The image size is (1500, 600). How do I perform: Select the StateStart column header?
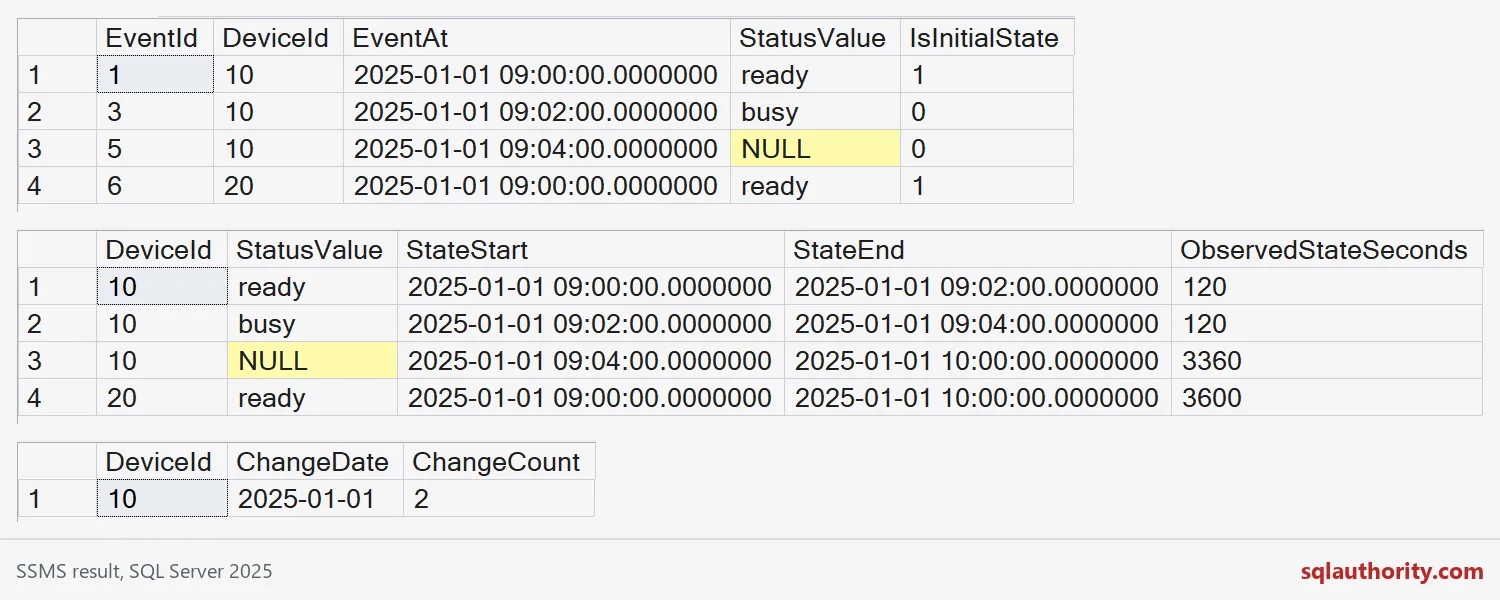[x=591, y=250]
